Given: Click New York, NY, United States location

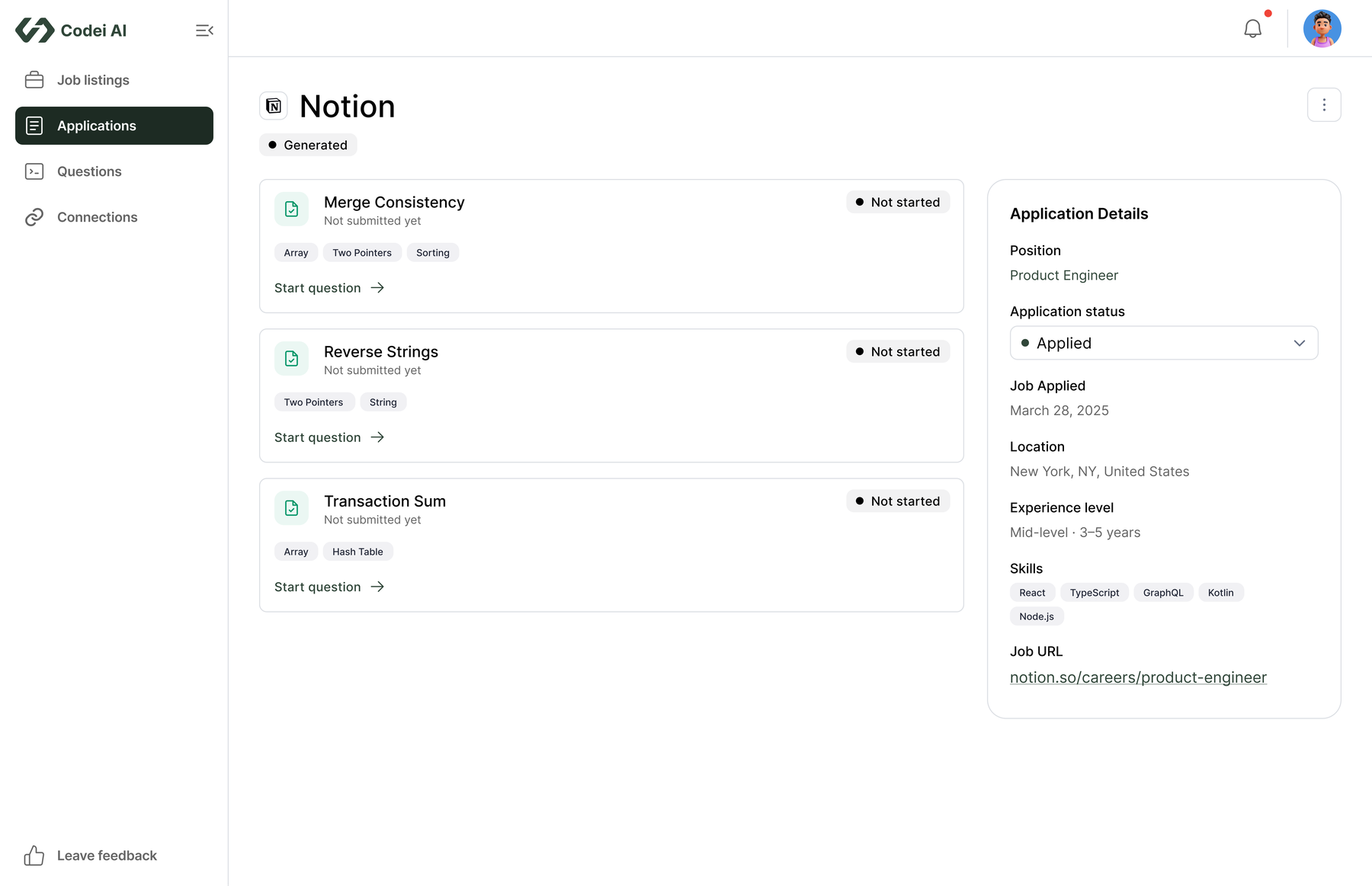Looking at the screenshot, I should (x=1100, y=472).
